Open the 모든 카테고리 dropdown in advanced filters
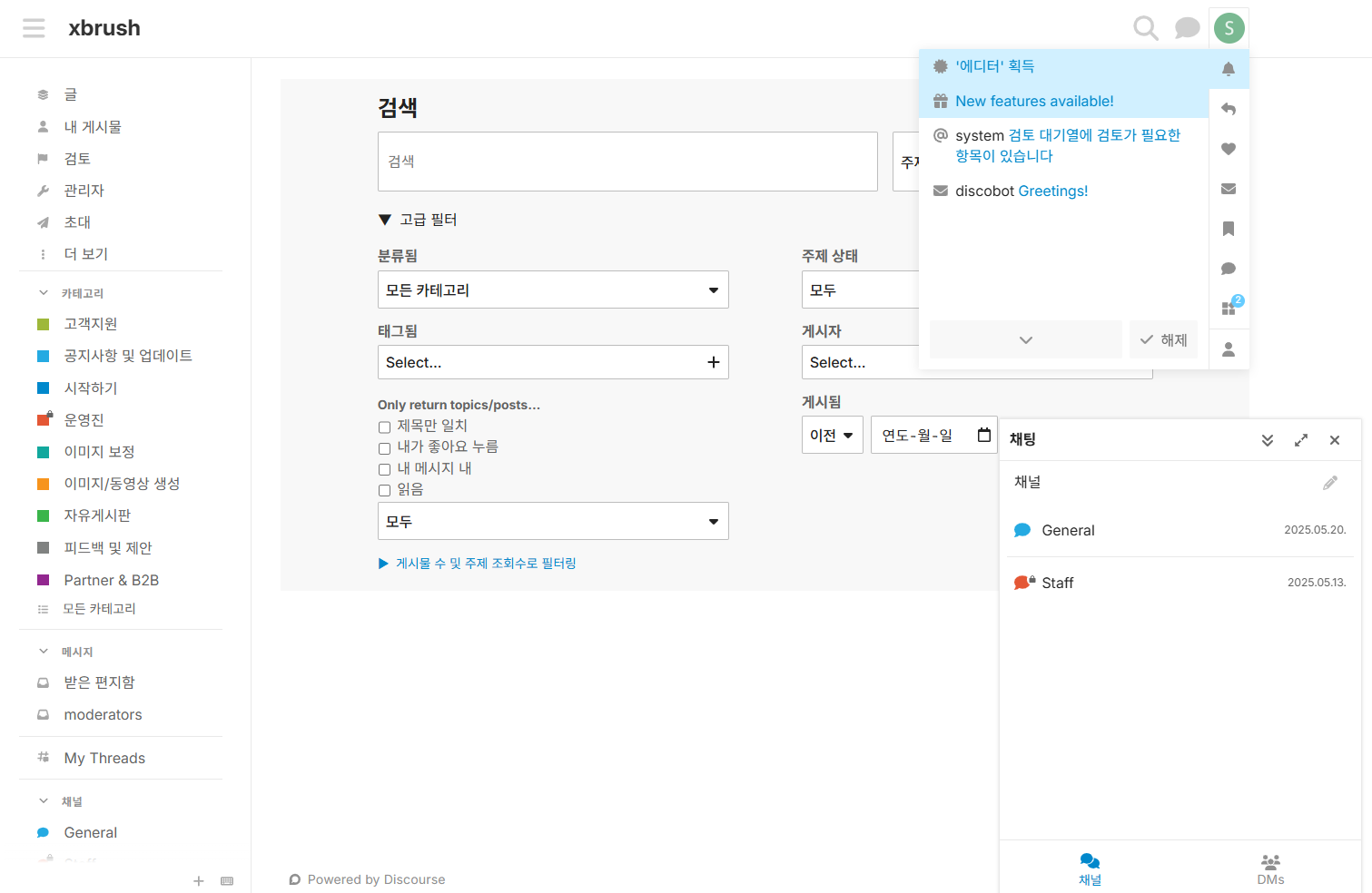1372x893 pixels. 553,289
